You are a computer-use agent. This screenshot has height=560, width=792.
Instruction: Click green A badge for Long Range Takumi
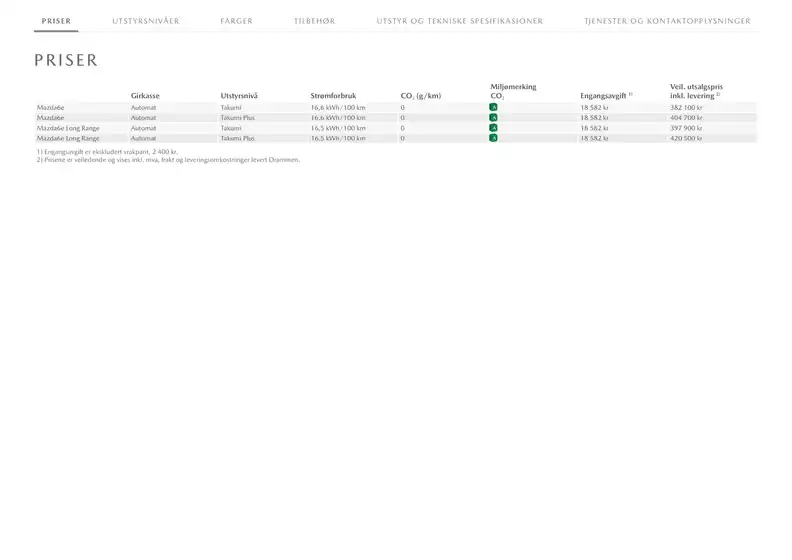click(493, 129)
